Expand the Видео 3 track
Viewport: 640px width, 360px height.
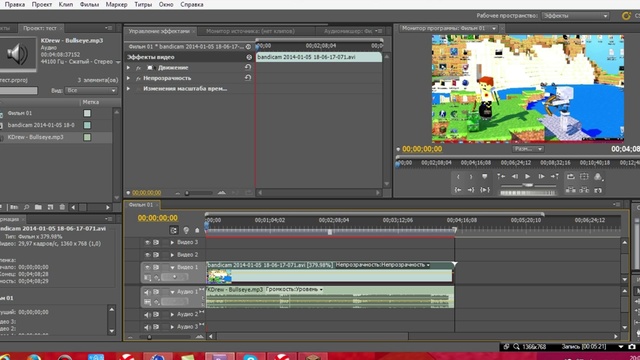click(172, 242)
